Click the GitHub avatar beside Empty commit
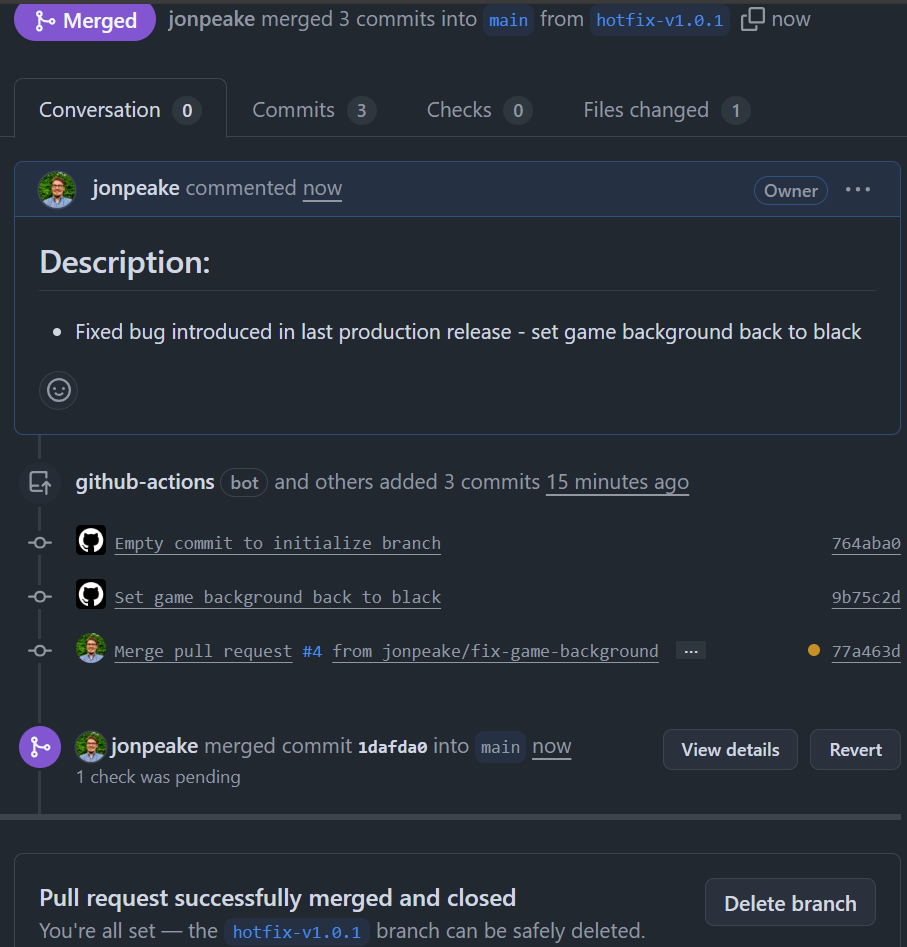This screenshot has width=907, height=947. [x=91, y=540]
